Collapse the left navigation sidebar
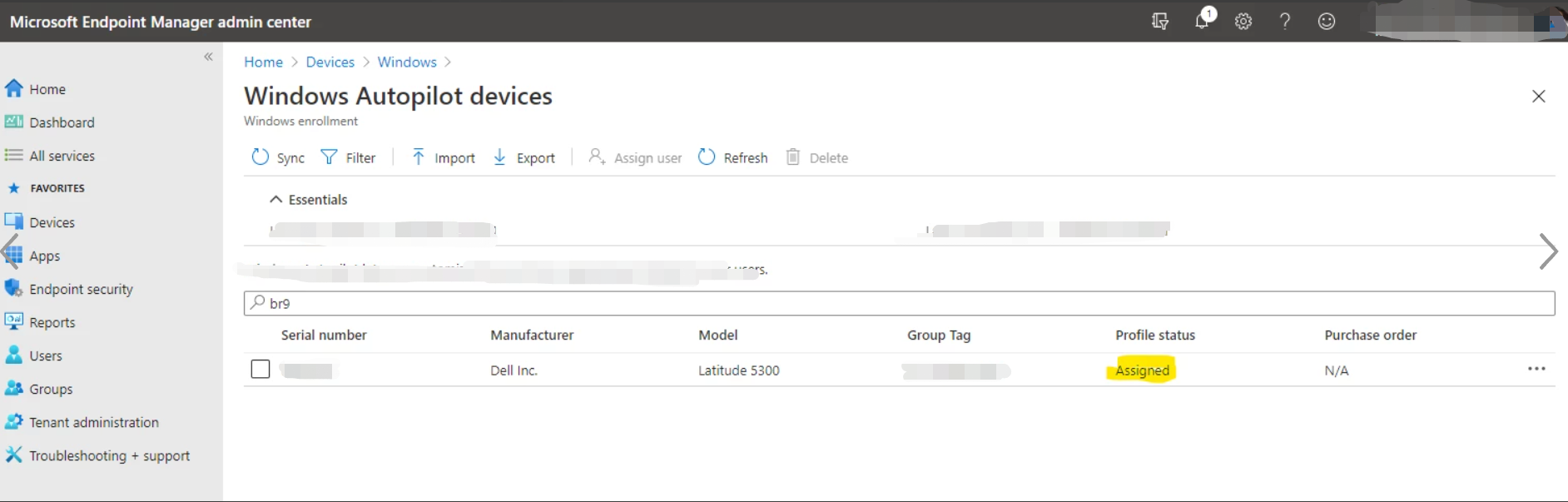This screenshot has width=1568, height=502. point(208,57)
